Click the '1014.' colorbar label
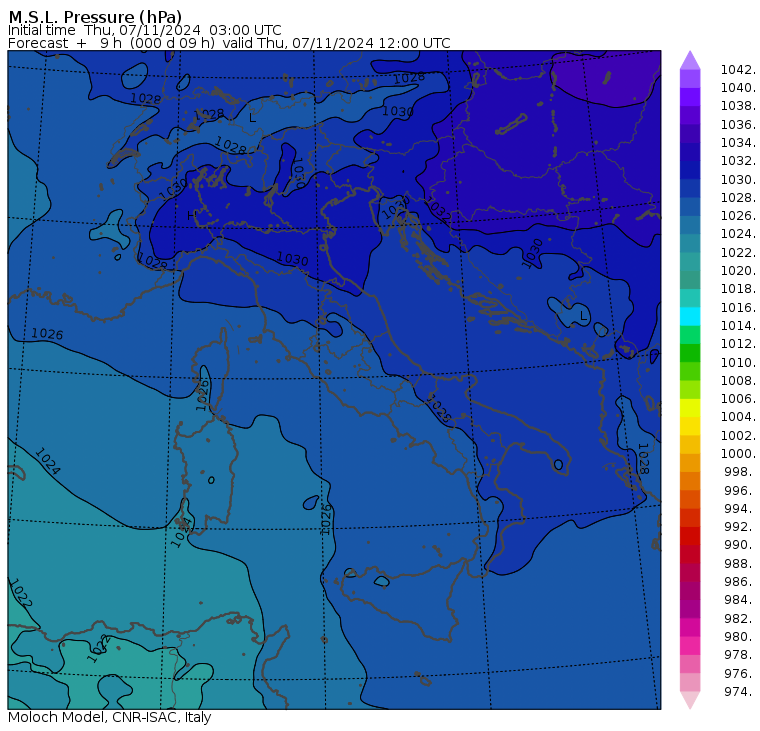This screenshot has height=731, width=760. (x=738, y=325)
